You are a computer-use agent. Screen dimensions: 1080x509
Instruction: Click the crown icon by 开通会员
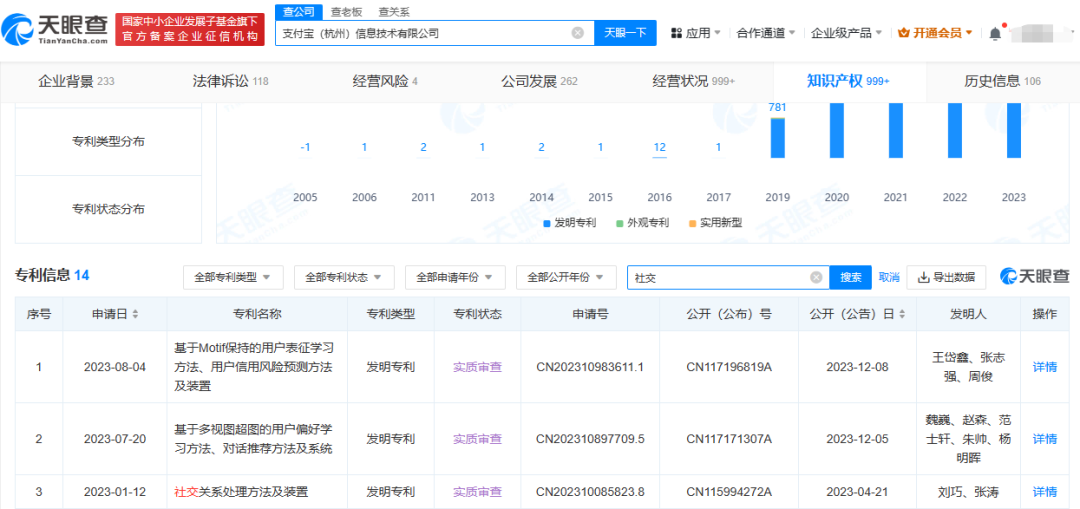[905, 32]
